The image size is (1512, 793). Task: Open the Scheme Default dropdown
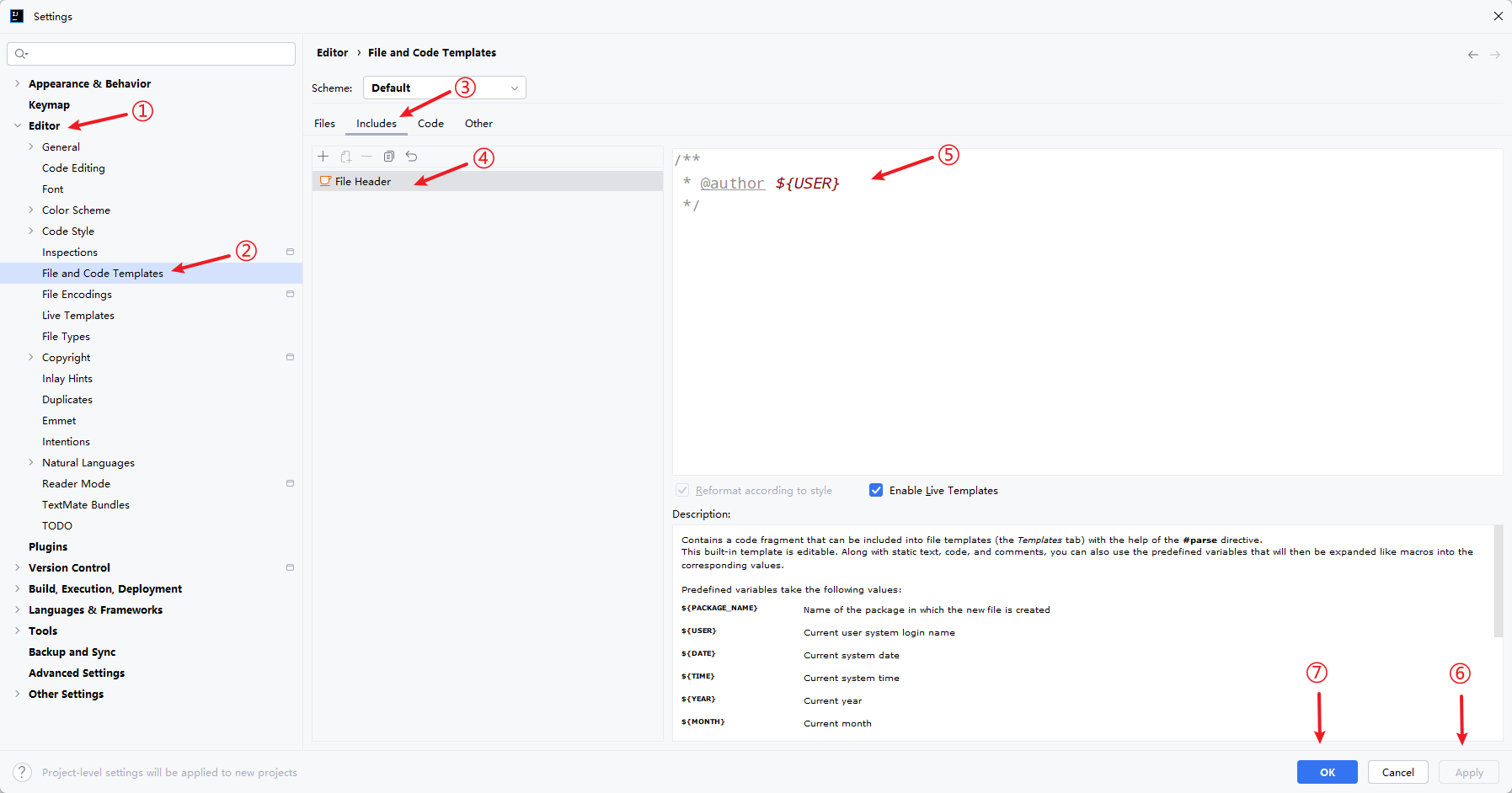pos(444,88)
